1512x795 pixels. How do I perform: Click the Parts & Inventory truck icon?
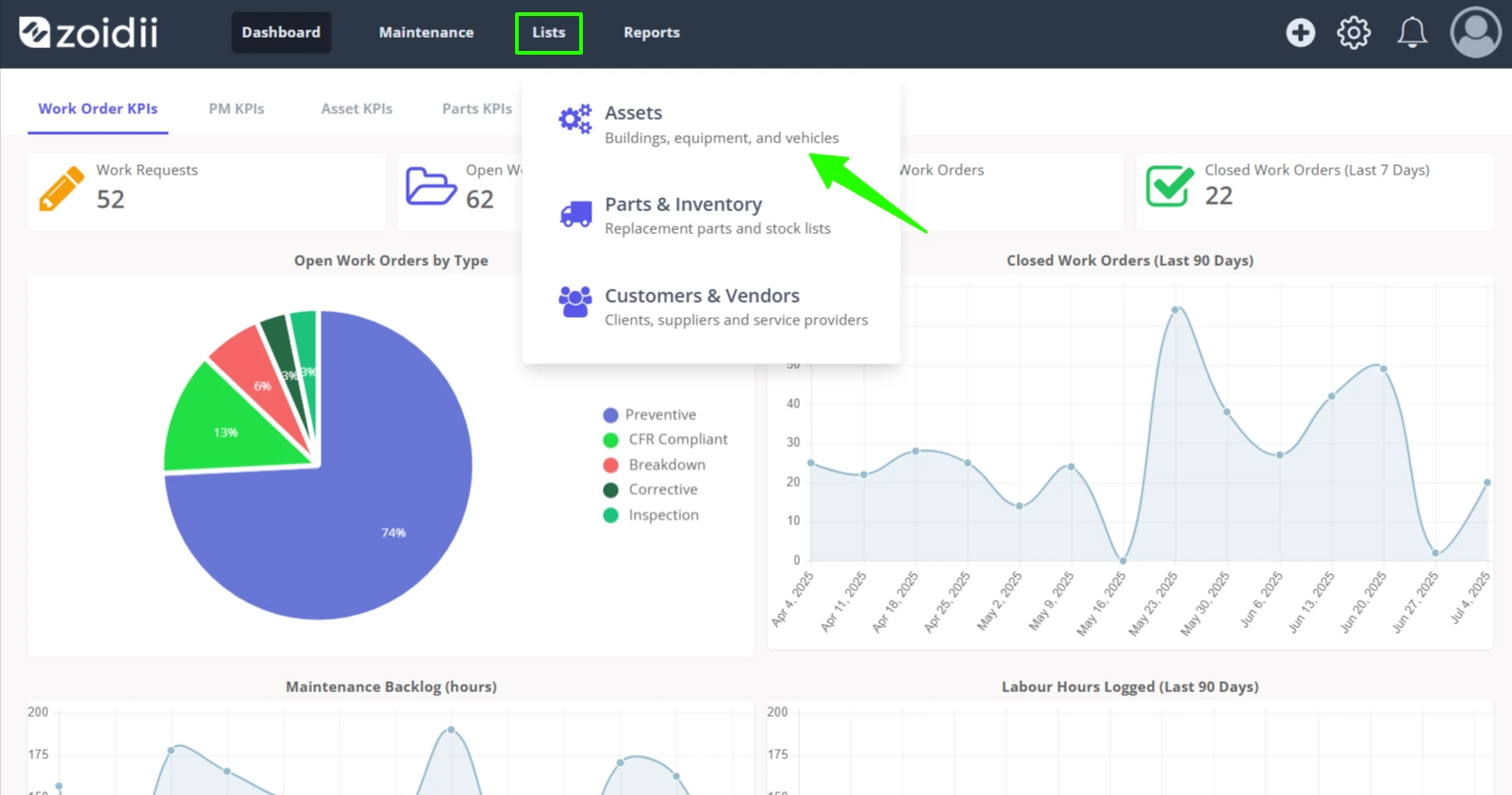click(x=575, y=214)
